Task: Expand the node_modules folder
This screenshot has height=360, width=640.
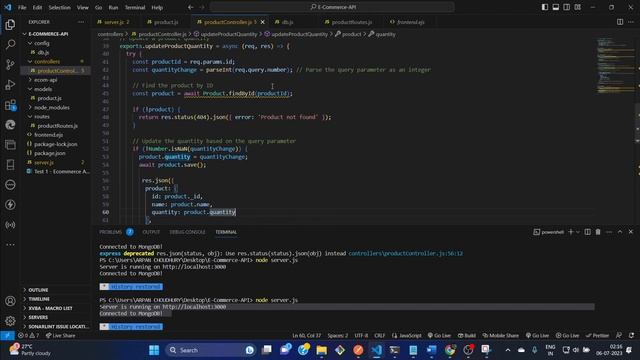Action: click(51, 107)
